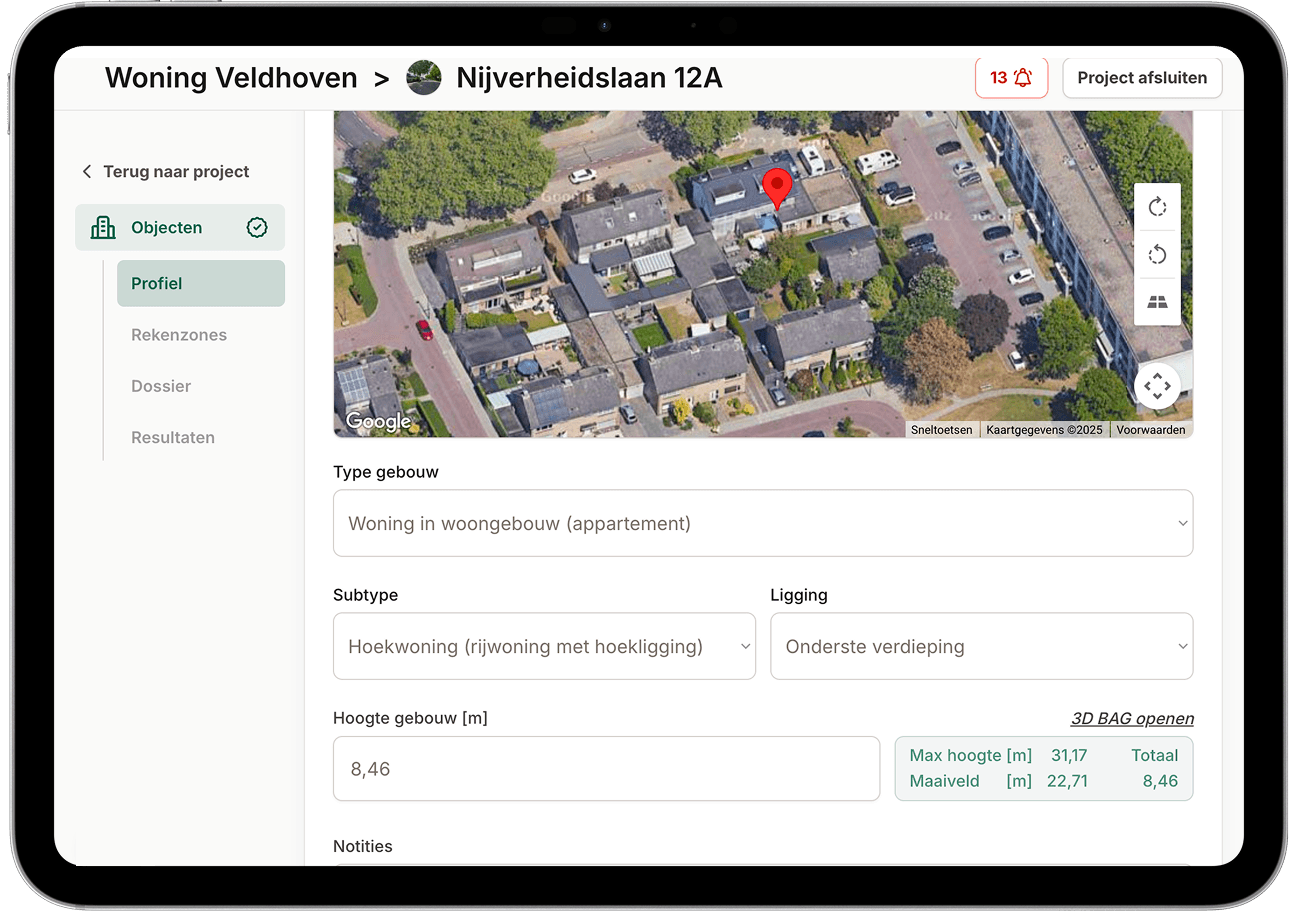Rotate the map view clockwise

[x=1157, y=207]
